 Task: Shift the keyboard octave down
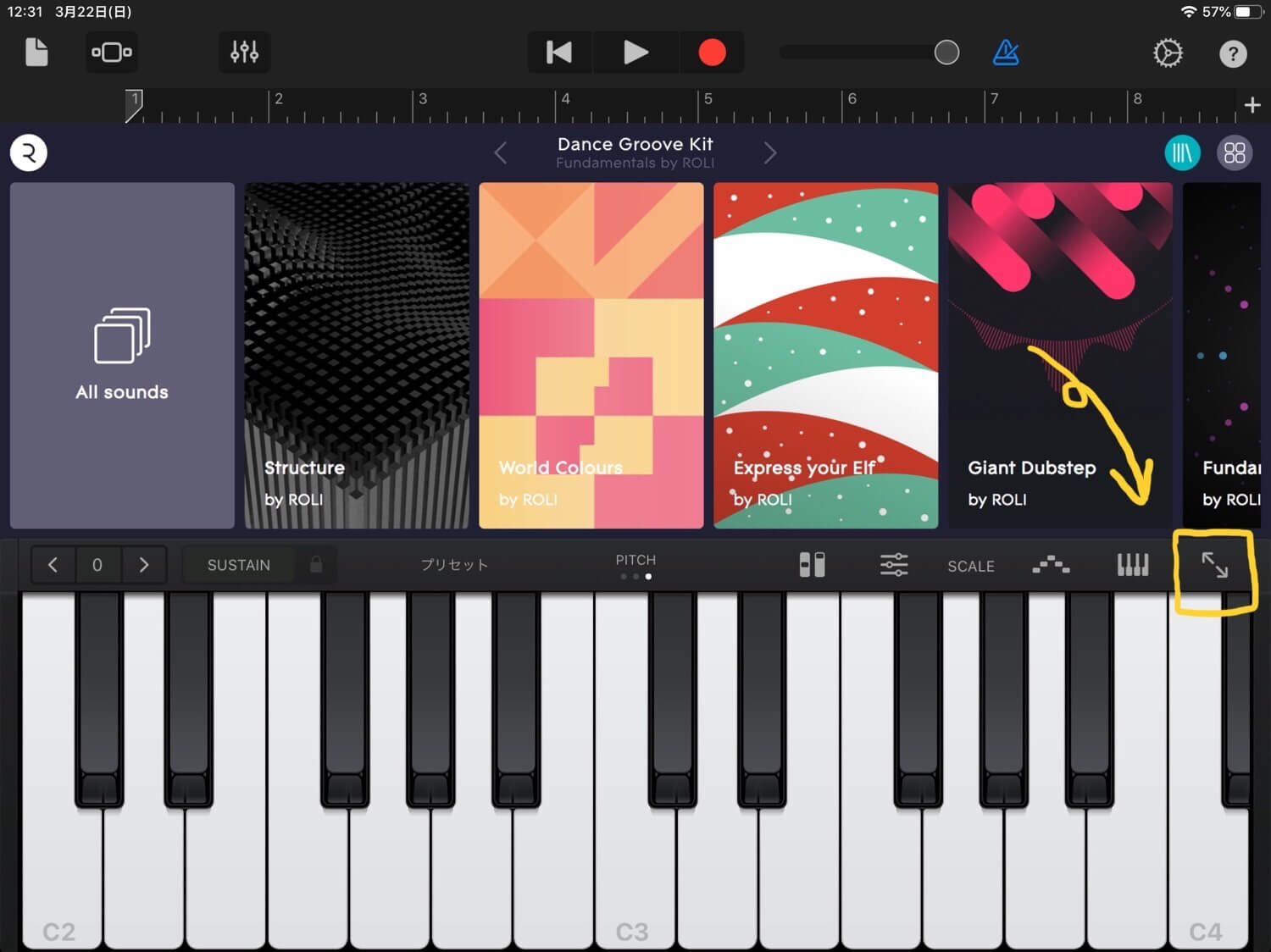(x=53, y=565)
